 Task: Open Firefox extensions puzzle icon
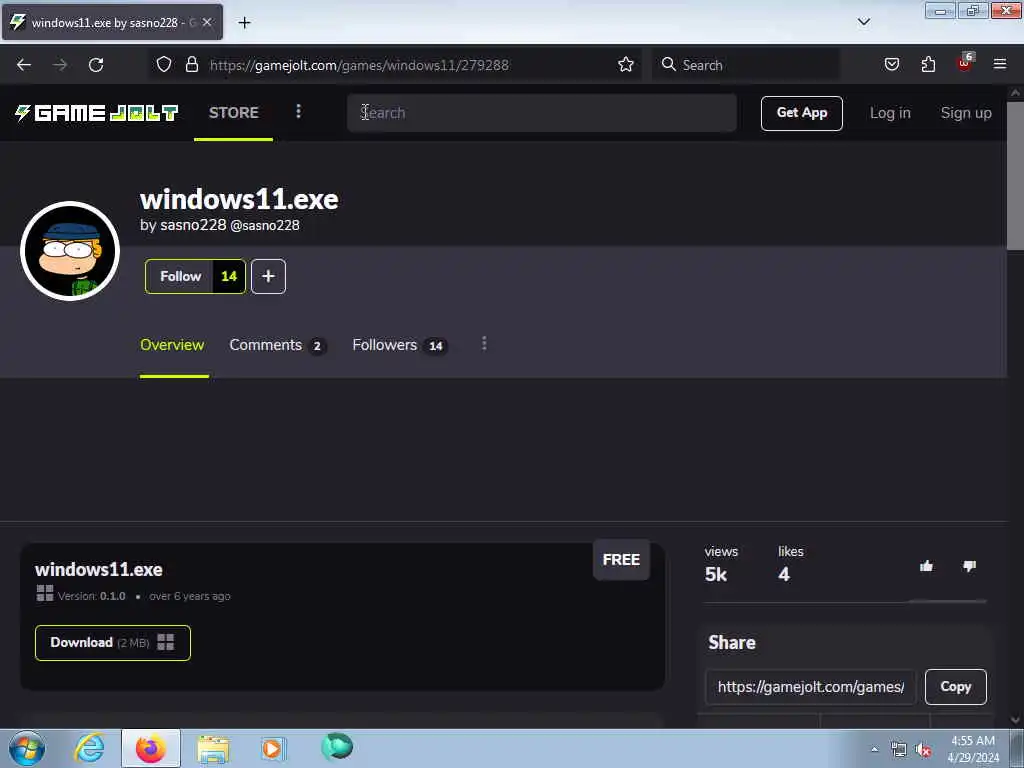click(x=928, y=64)
